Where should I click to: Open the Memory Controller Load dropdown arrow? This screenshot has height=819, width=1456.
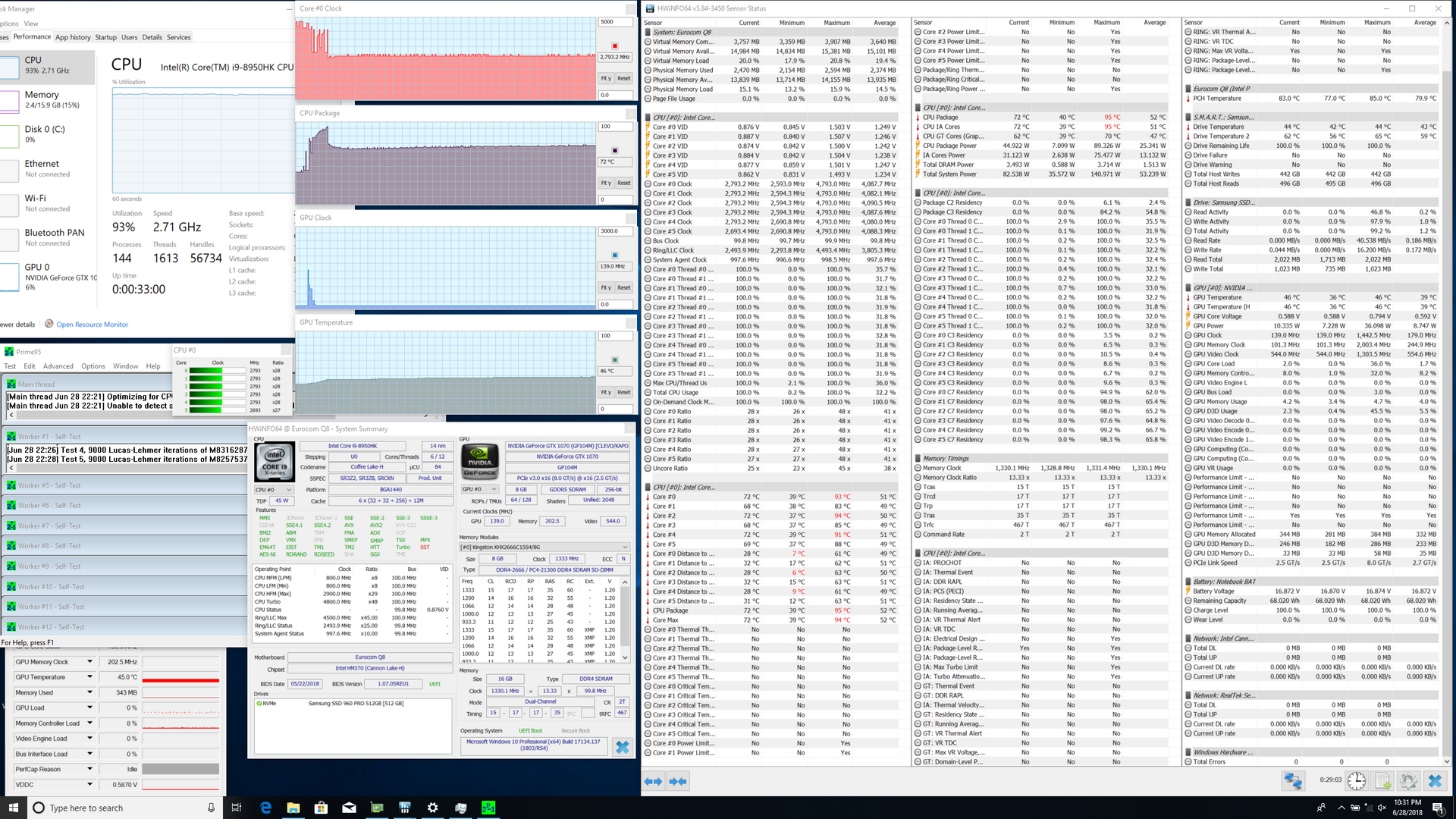click(x=89, y=723)
